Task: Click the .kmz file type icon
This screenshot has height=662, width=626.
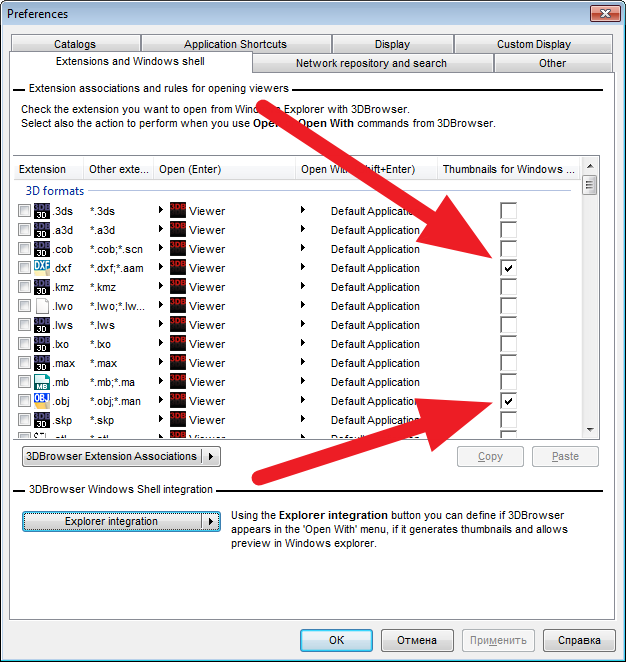Action: [x=42, y=287]
